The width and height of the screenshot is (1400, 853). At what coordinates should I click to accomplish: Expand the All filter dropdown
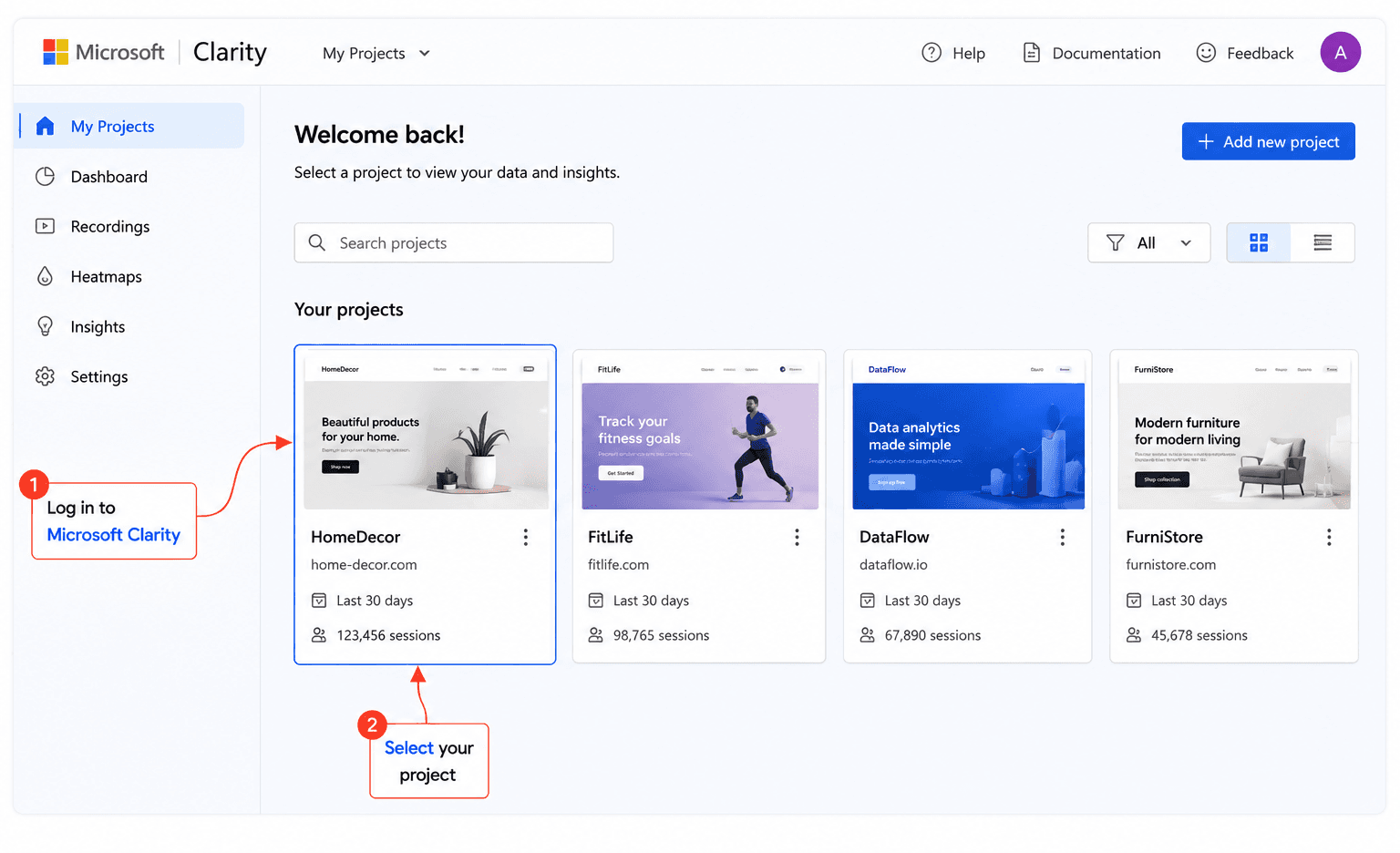point(1148,242)
